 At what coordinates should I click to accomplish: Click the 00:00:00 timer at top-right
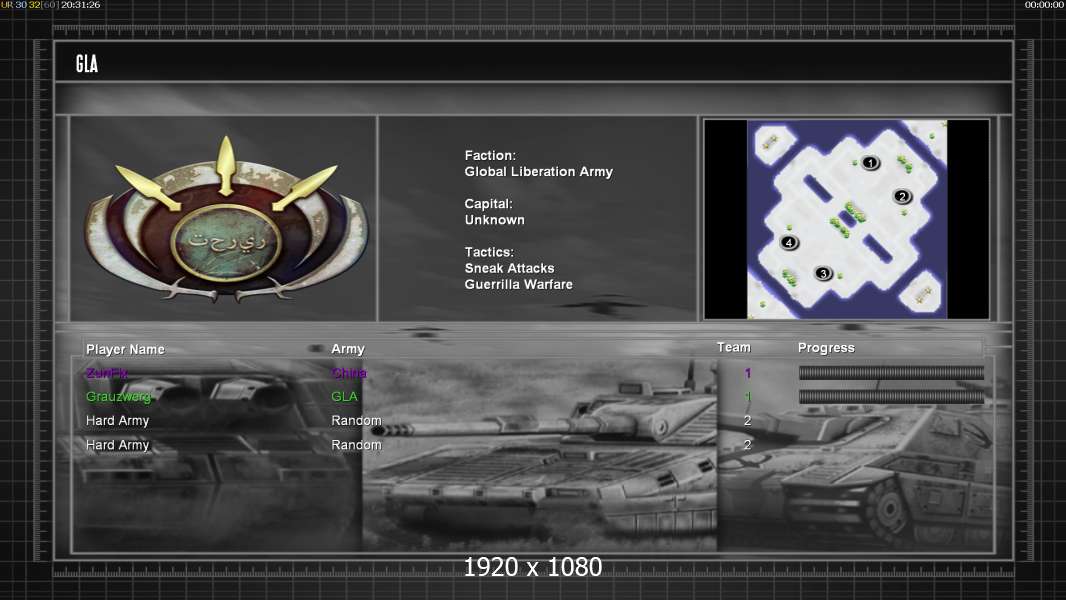coord(1044,5)
